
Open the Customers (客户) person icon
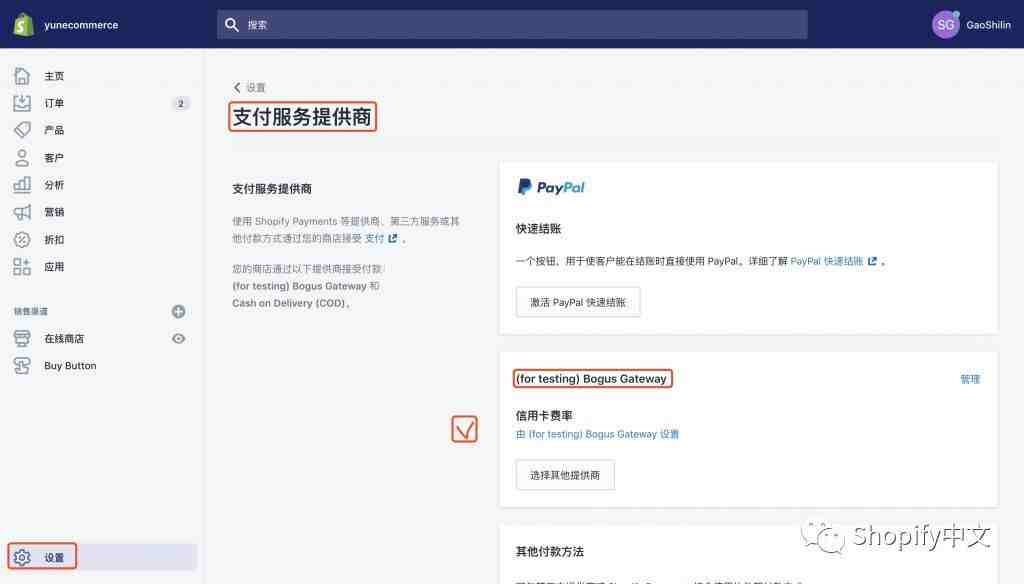(x=22, y=157)
